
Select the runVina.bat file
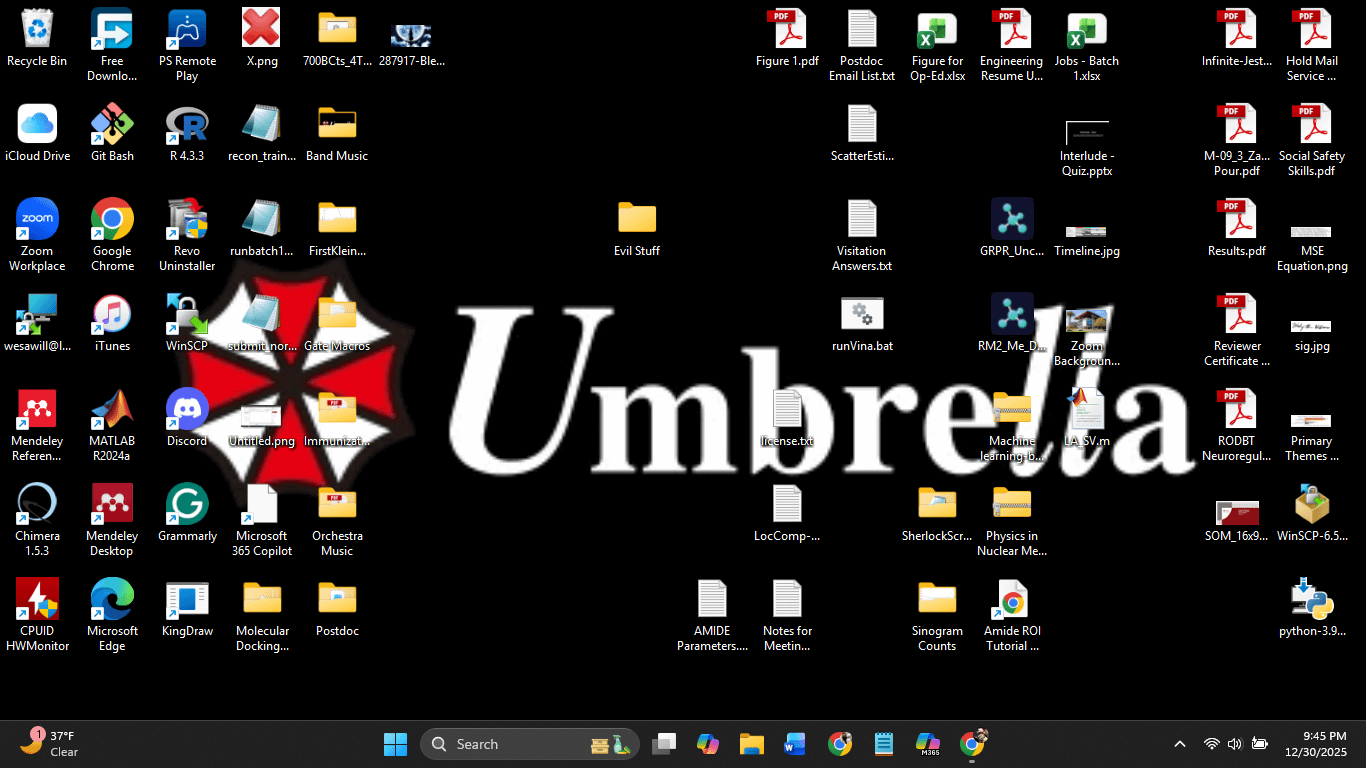pos(862,315)
